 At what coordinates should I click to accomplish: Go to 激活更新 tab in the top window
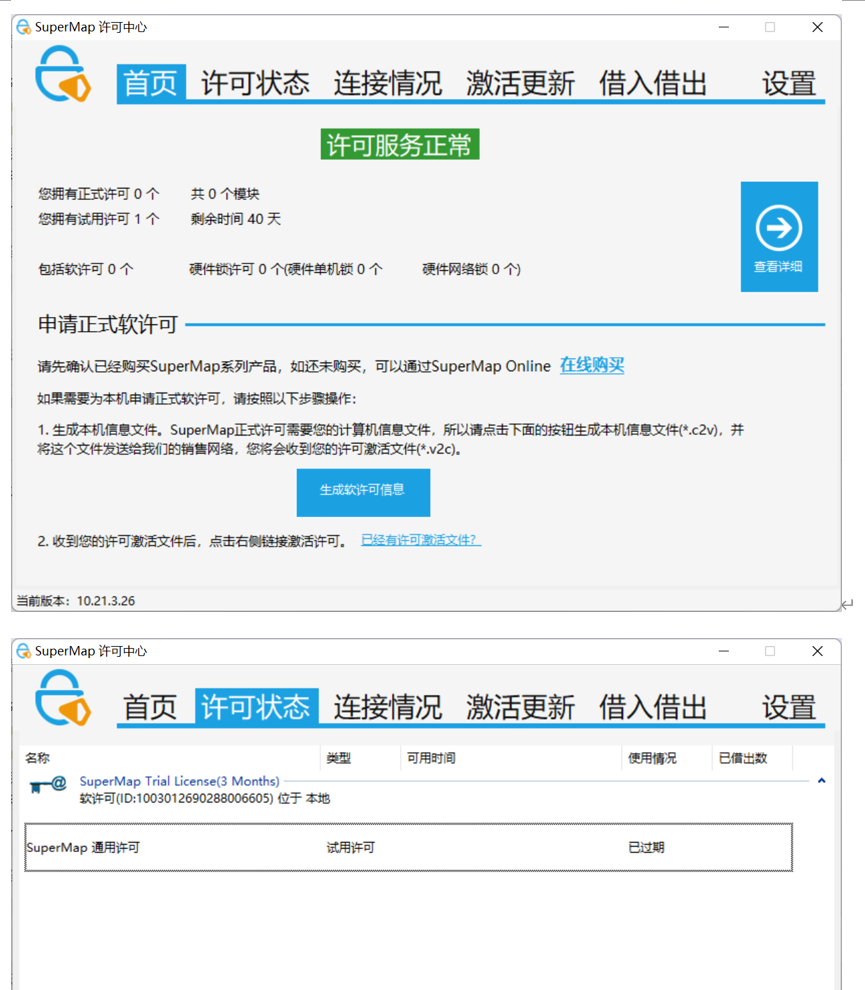click(x=520, y=83)
